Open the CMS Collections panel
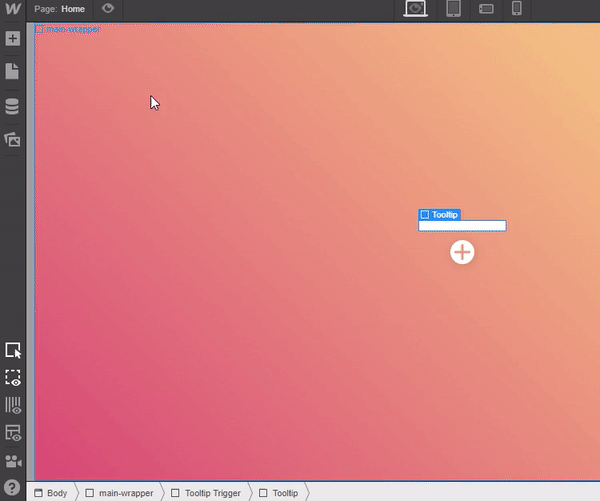600x501 pixels. (x=12, y=106)
